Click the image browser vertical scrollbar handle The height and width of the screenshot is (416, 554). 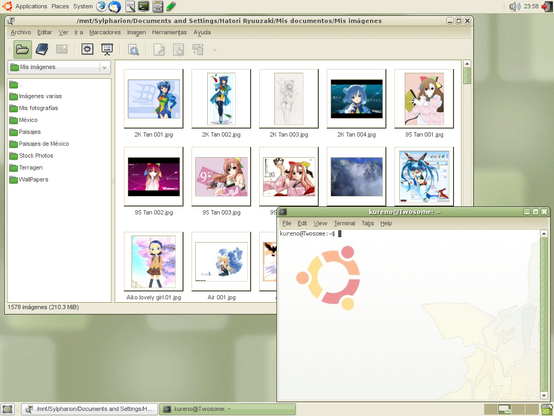click(x=467, y=76)
